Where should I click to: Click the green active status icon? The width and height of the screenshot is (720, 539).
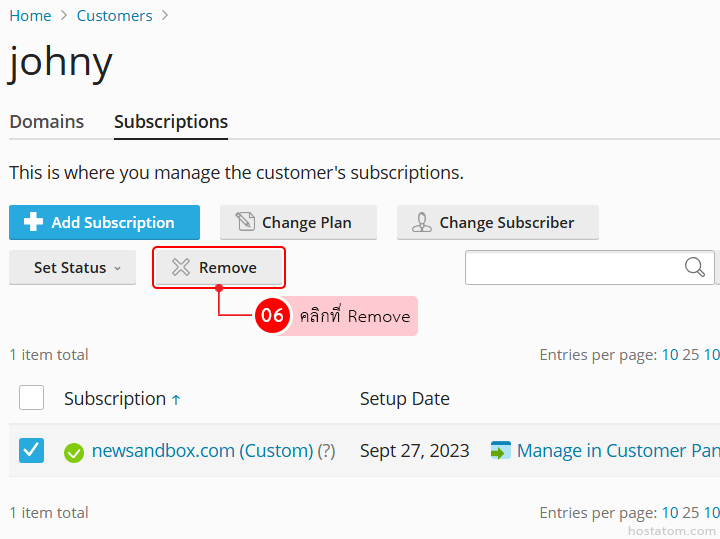coord(73,453)
